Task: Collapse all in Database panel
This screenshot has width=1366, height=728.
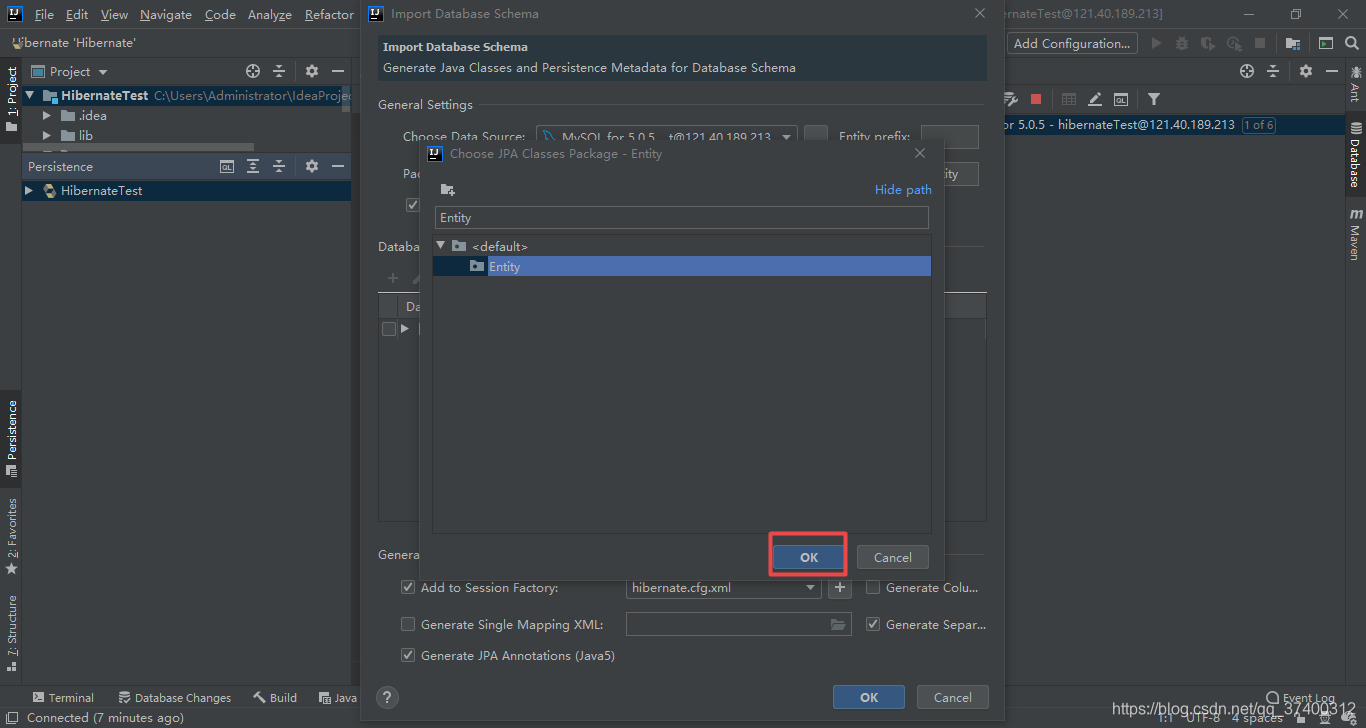Action: pos(1273,71)
